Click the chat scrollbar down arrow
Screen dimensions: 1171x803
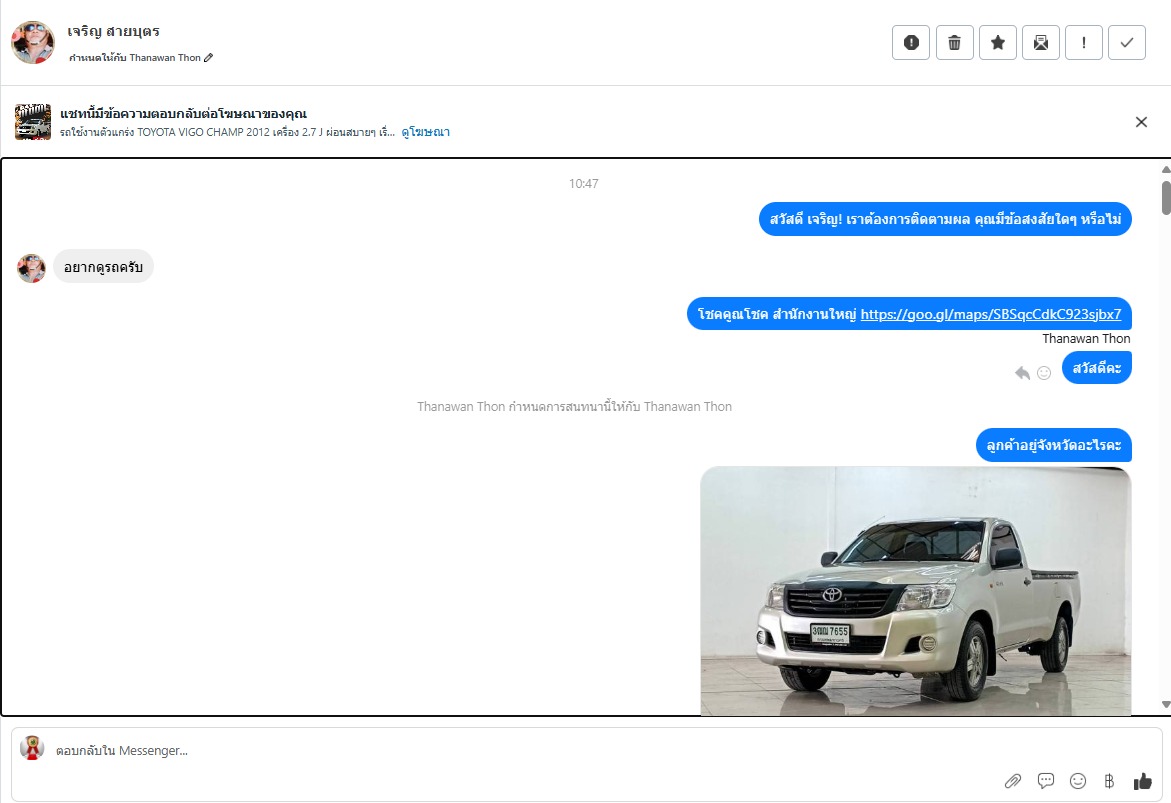[x=1165, y=705]
